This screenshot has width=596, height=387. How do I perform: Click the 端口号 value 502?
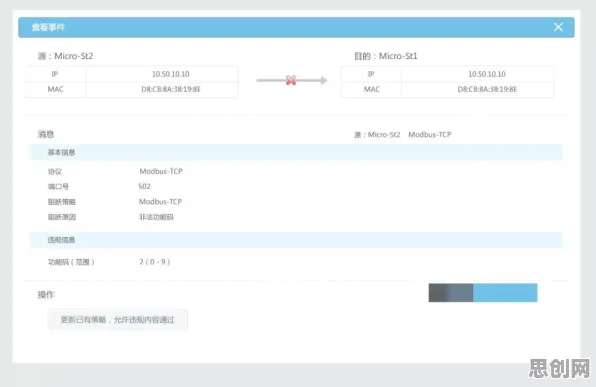[144, 186]
